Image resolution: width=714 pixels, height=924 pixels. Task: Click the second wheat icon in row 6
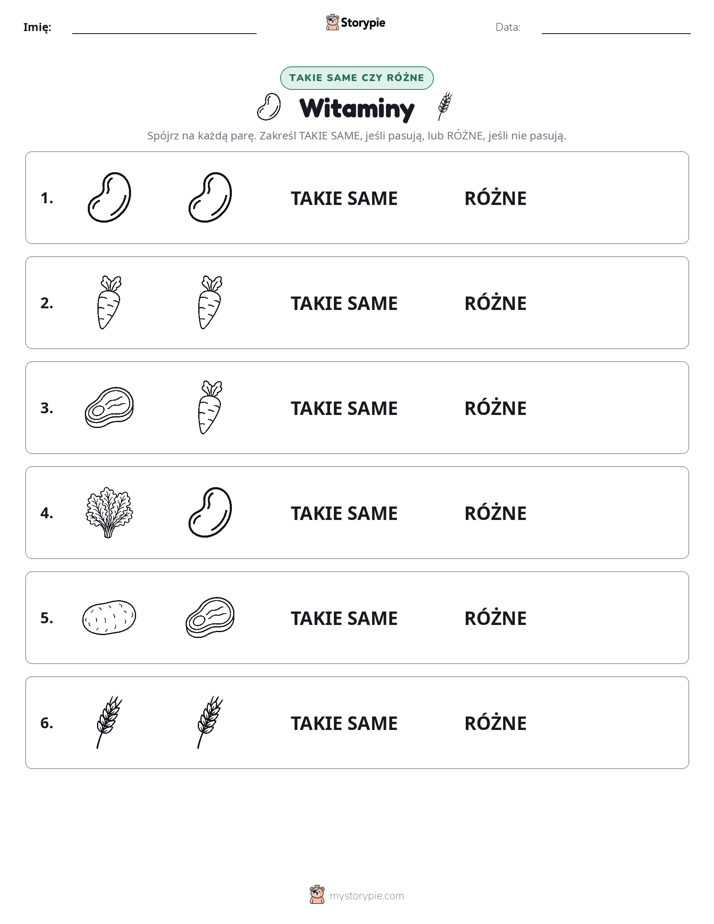click(x=210, y=722)
